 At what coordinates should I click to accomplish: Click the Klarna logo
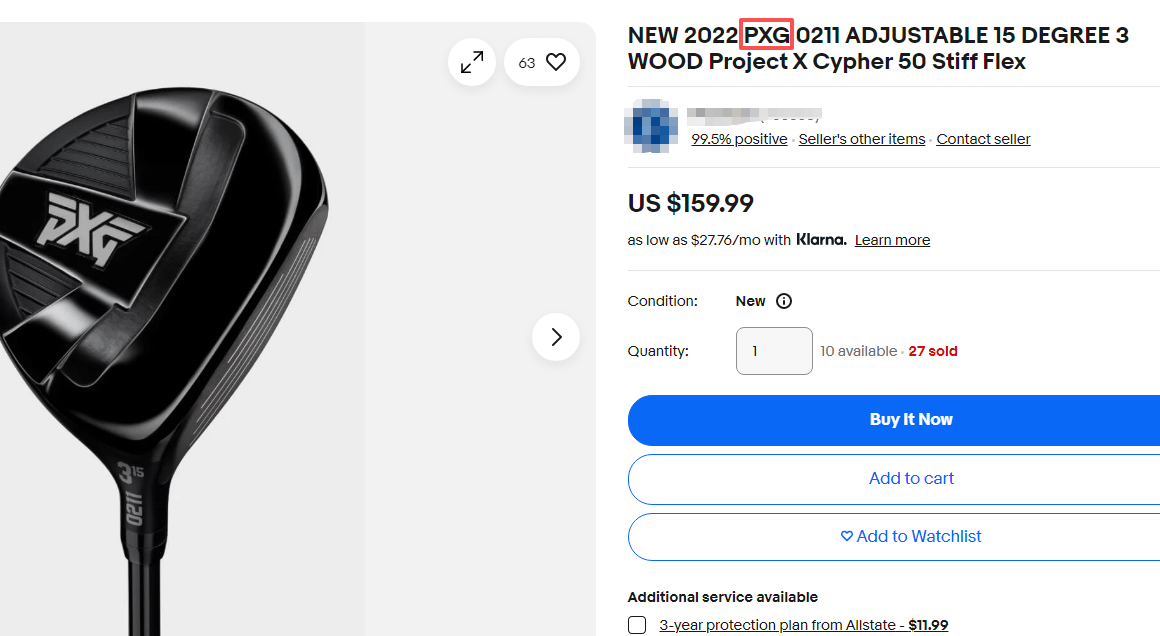(821, 240)
